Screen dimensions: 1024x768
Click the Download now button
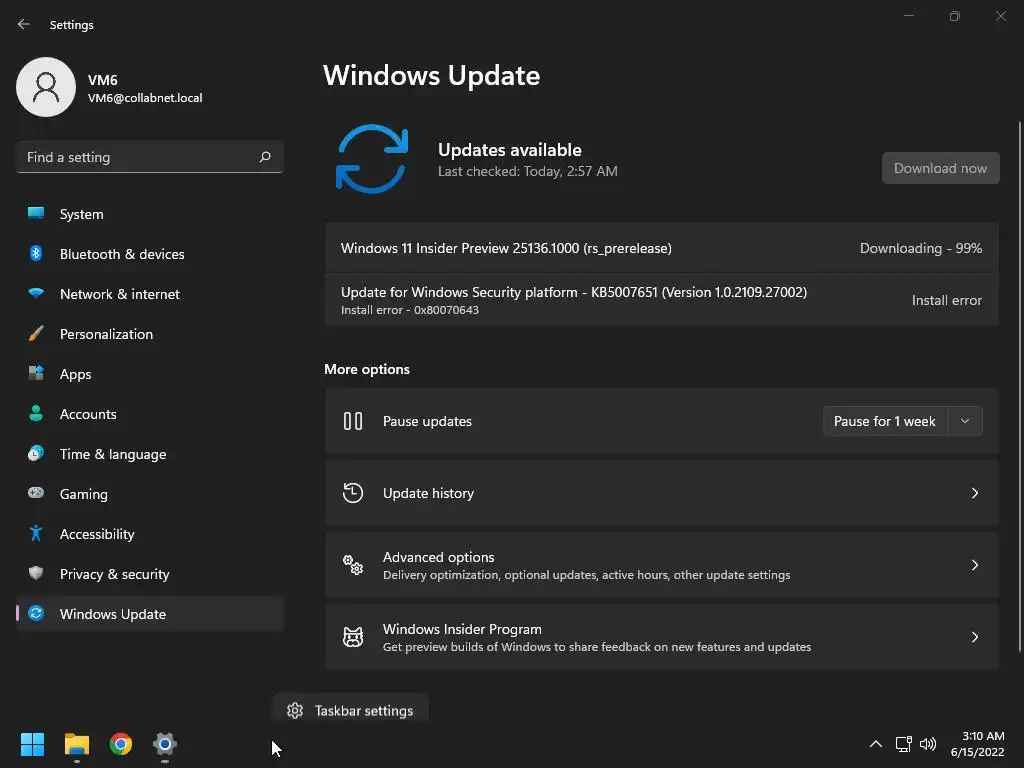[x=940, y=168]
